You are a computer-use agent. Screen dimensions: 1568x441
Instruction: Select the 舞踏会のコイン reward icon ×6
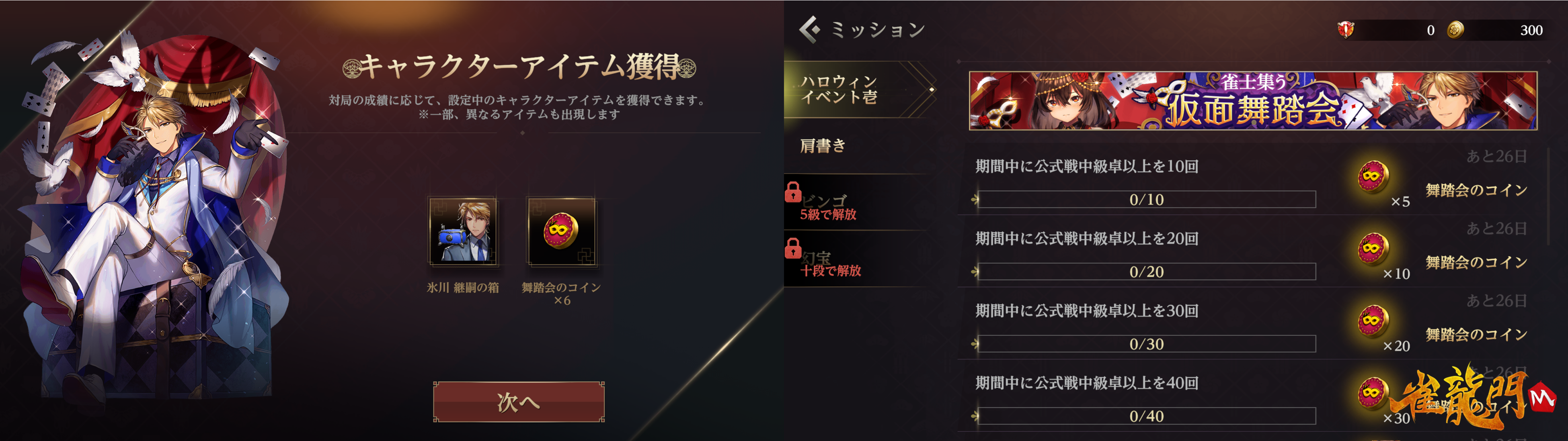[561, 232]
